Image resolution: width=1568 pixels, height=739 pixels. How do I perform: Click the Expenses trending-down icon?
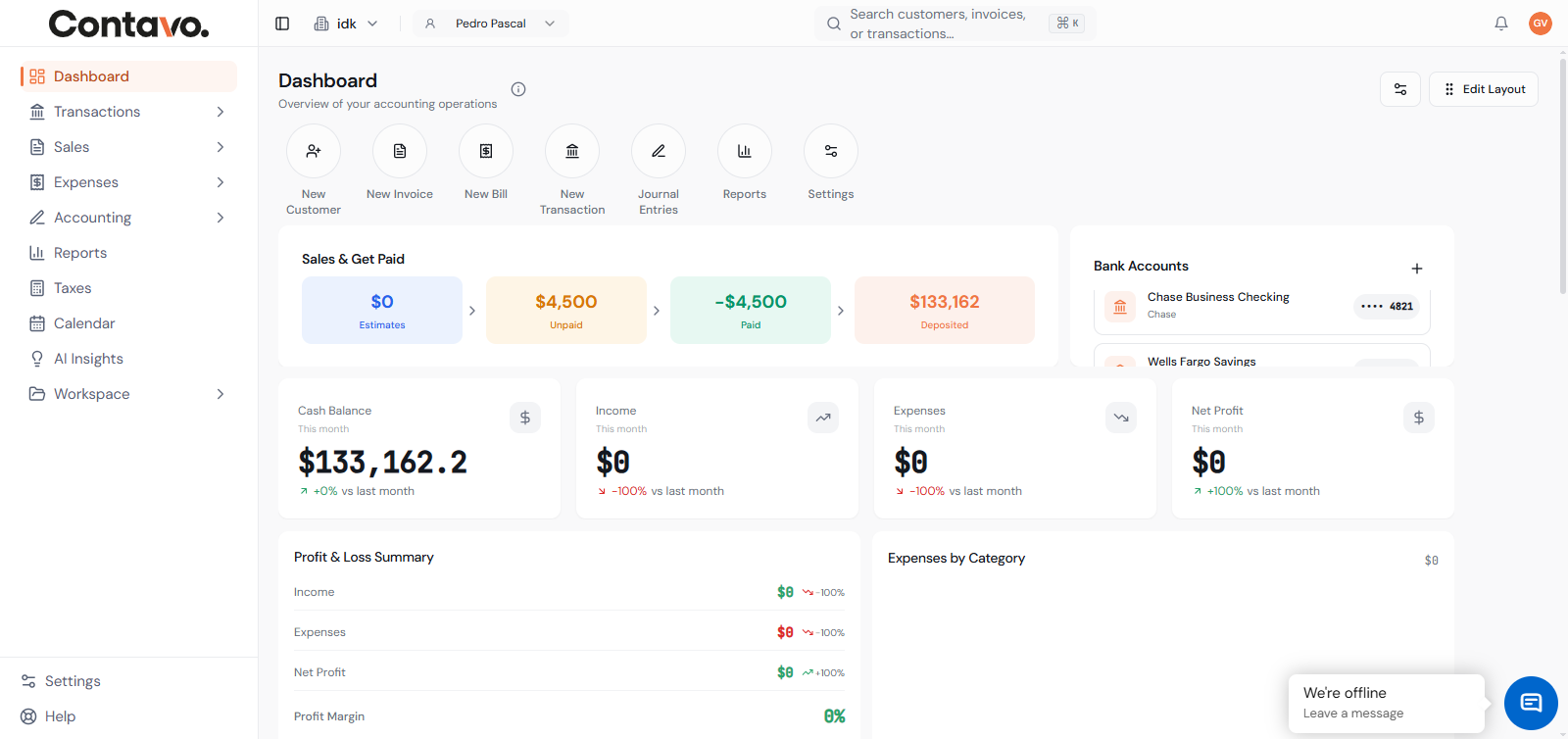point(1121,418)
